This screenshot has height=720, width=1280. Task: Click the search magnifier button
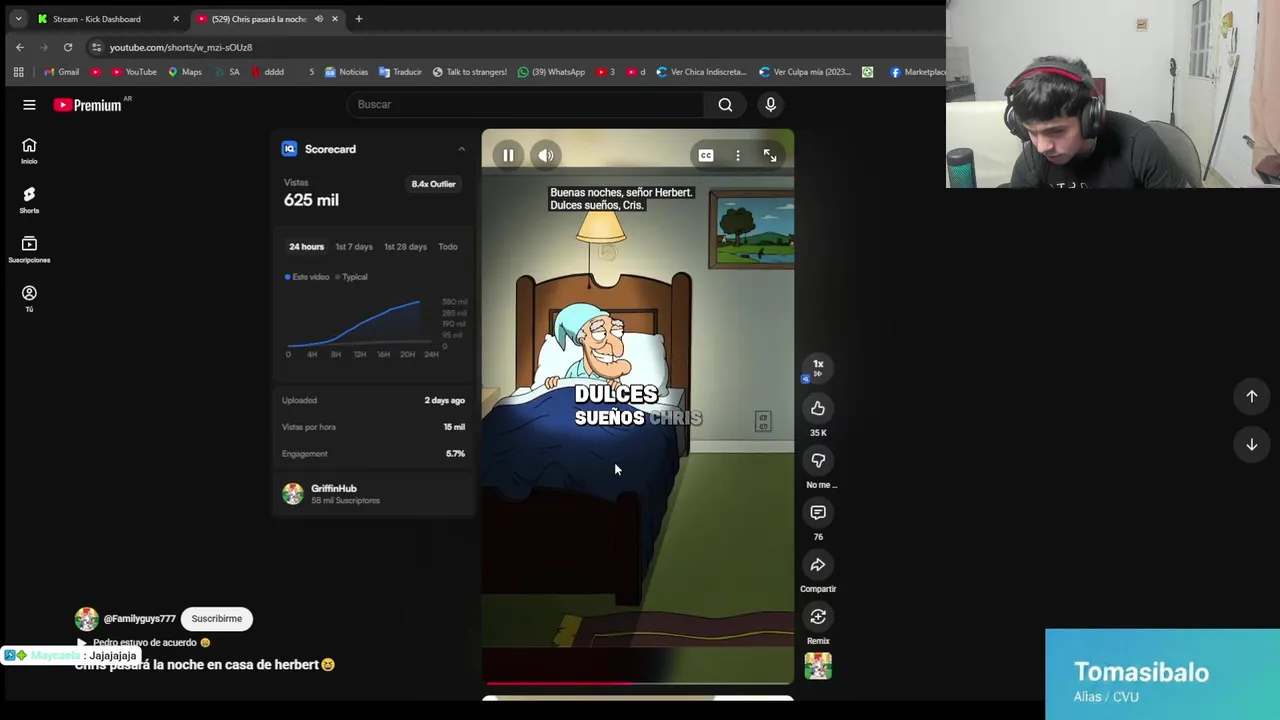pyautogui.click(x=725, y=104)
